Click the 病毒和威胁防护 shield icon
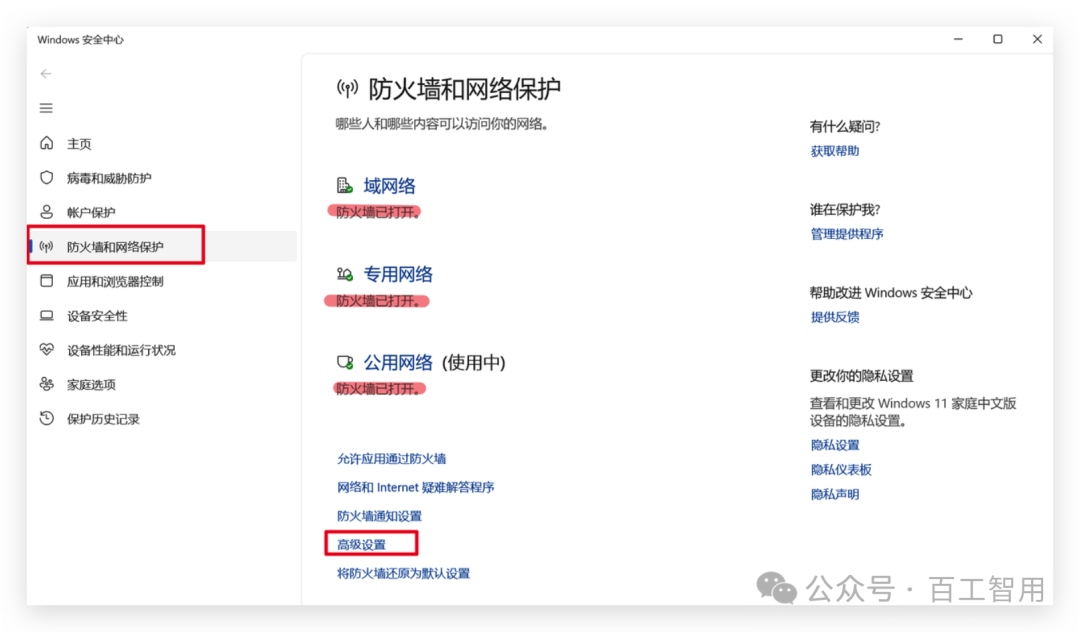The image size is (1080, 632). 46,178
